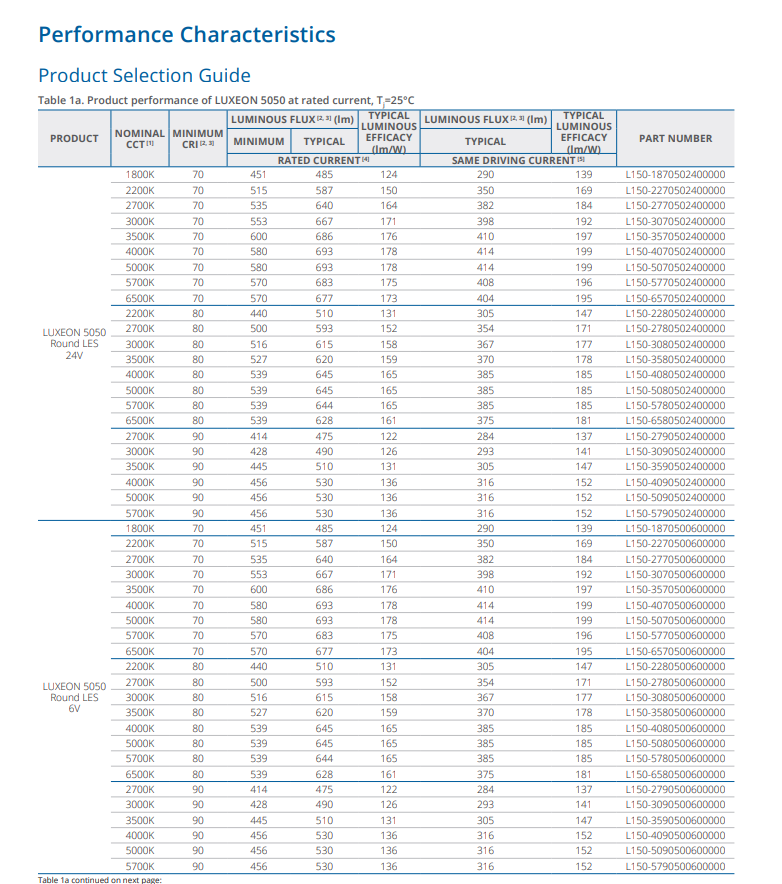This screenshot has width=782, height=884.
Task: Click the 'Table 1a continued on next page' note
Action: 99,879
